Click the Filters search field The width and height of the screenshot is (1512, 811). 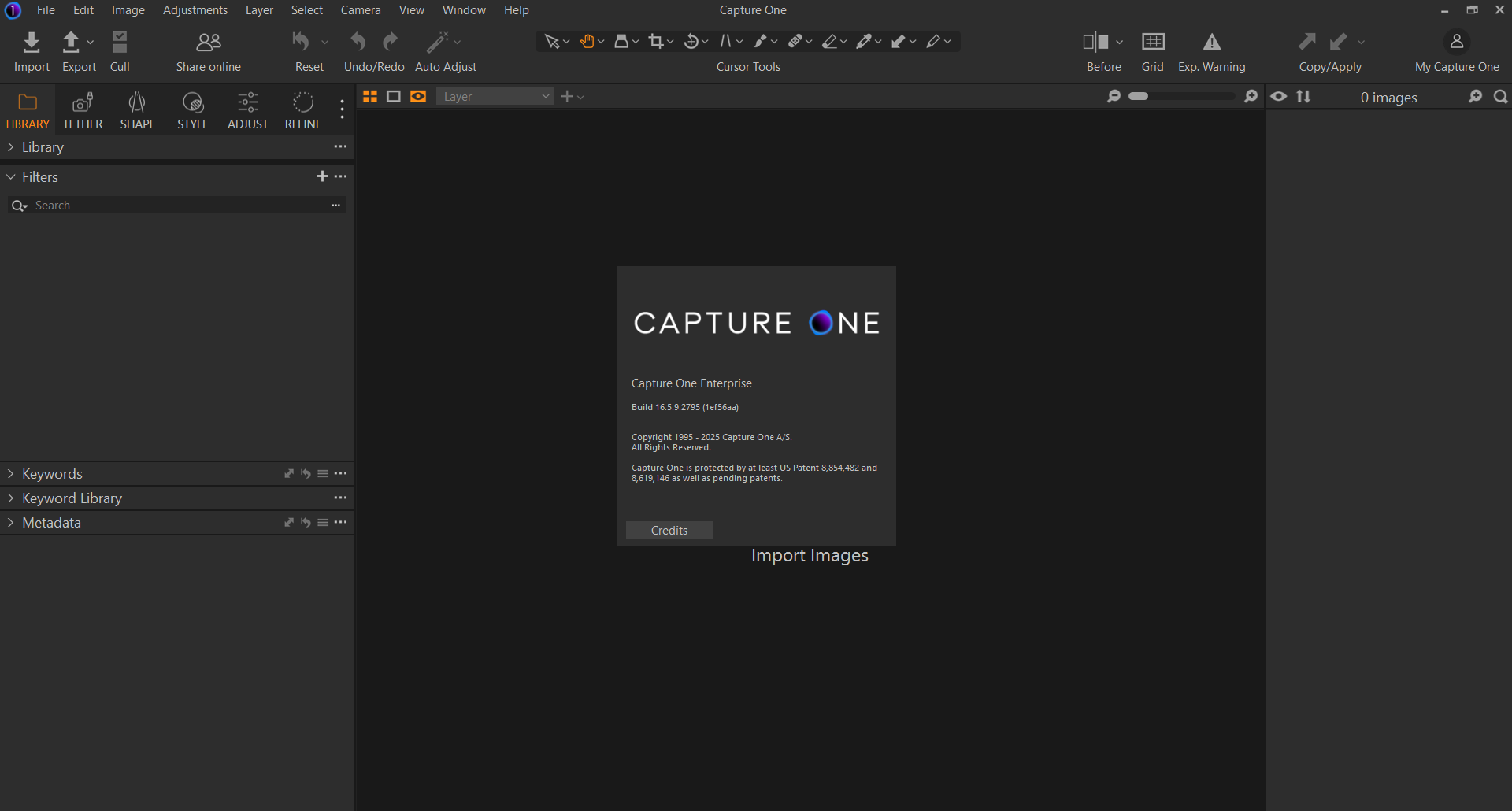click(177, 205)
